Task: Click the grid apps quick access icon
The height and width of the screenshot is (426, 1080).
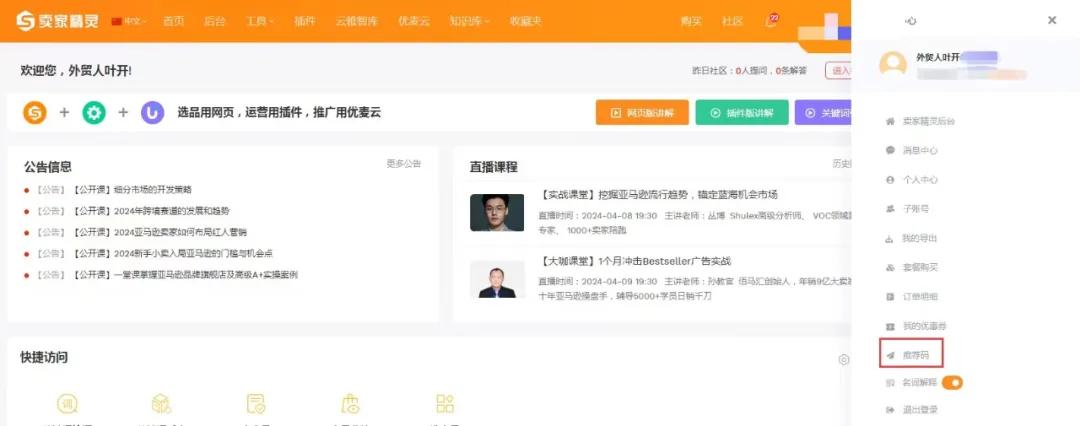Action: point(445,403)
